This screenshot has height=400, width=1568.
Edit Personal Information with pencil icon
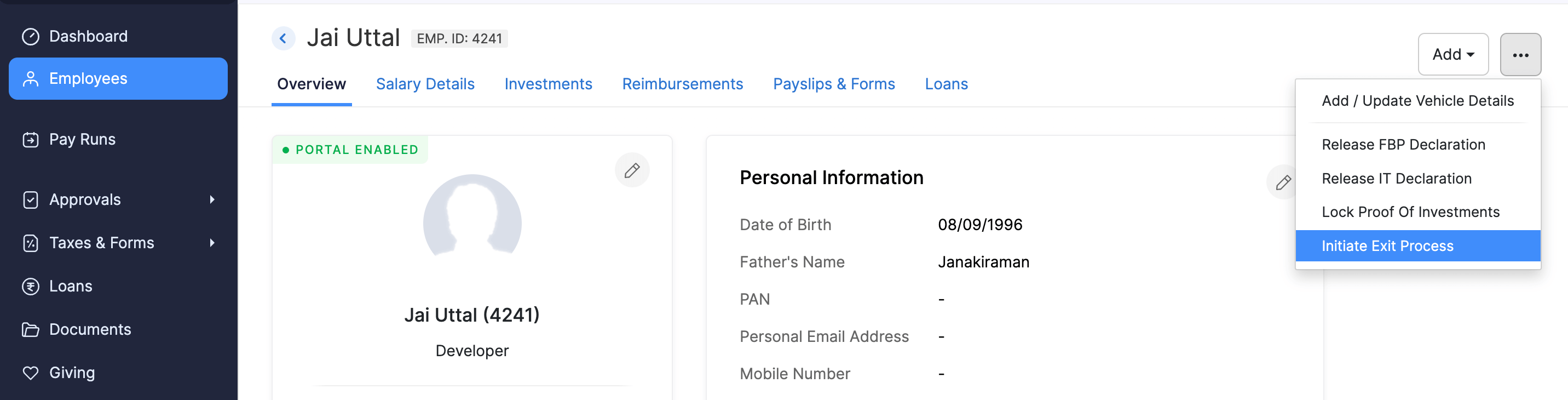(x=1283, y=182)
